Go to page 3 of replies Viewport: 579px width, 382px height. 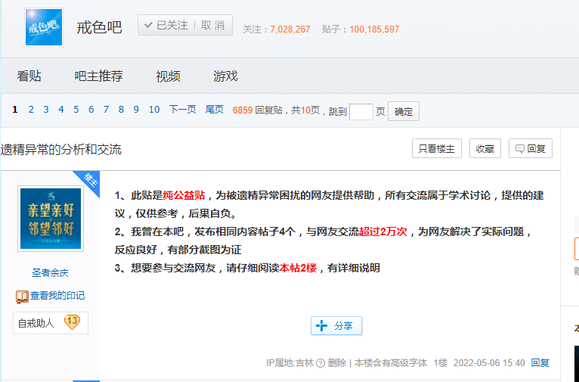(x=46, y=110)
